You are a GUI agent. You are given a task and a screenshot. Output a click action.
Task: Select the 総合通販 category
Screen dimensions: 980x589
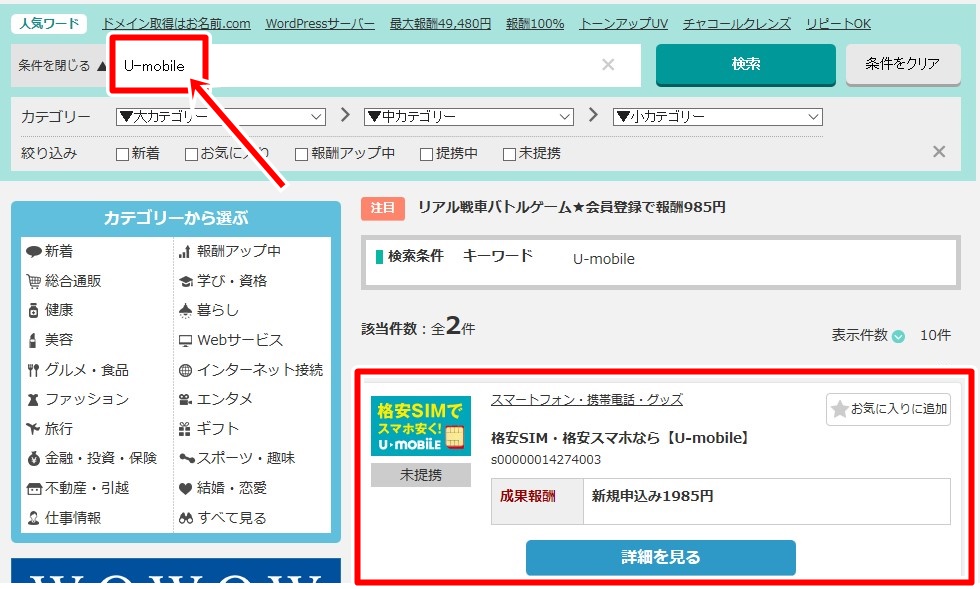[x=73, y=281]
